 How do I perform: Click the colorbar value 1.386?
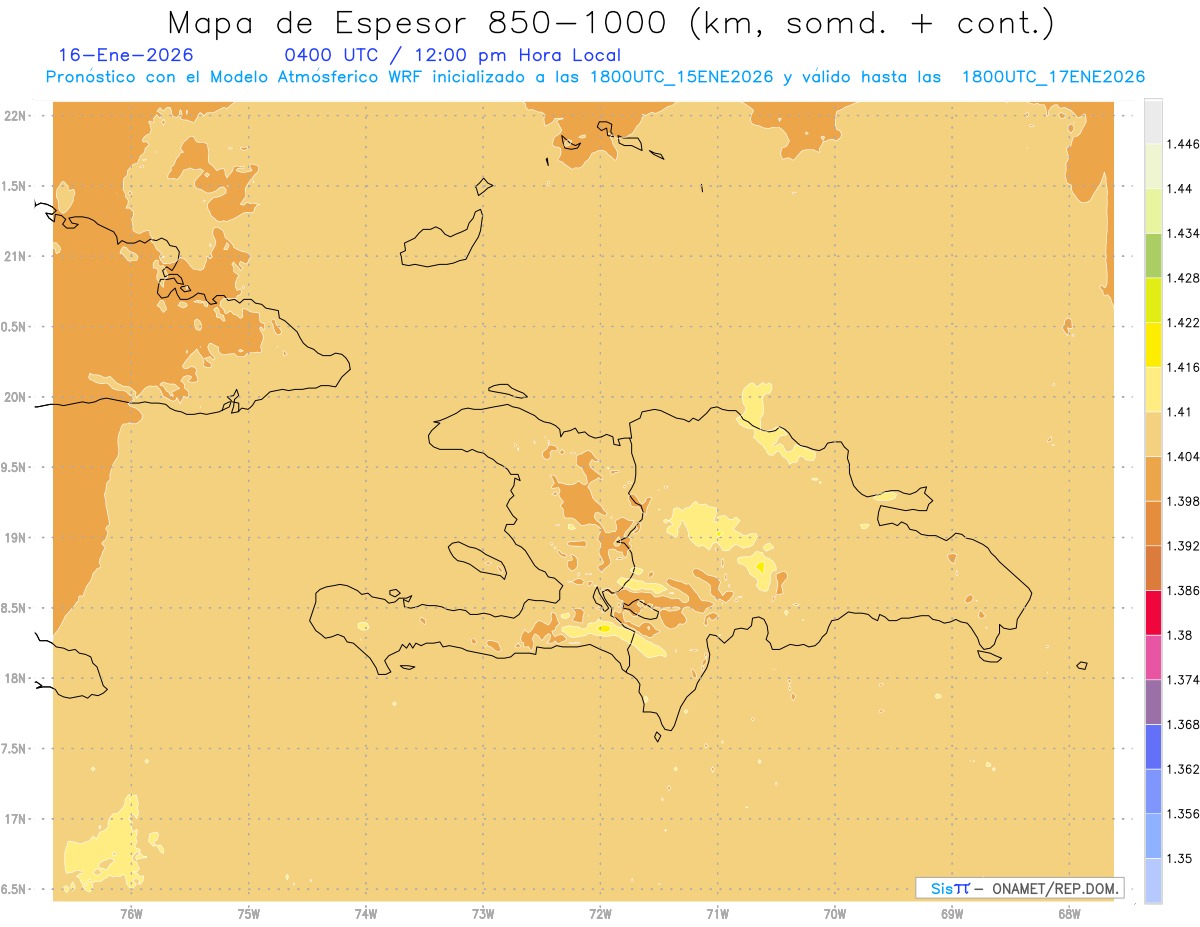[x=1185, y=590]
